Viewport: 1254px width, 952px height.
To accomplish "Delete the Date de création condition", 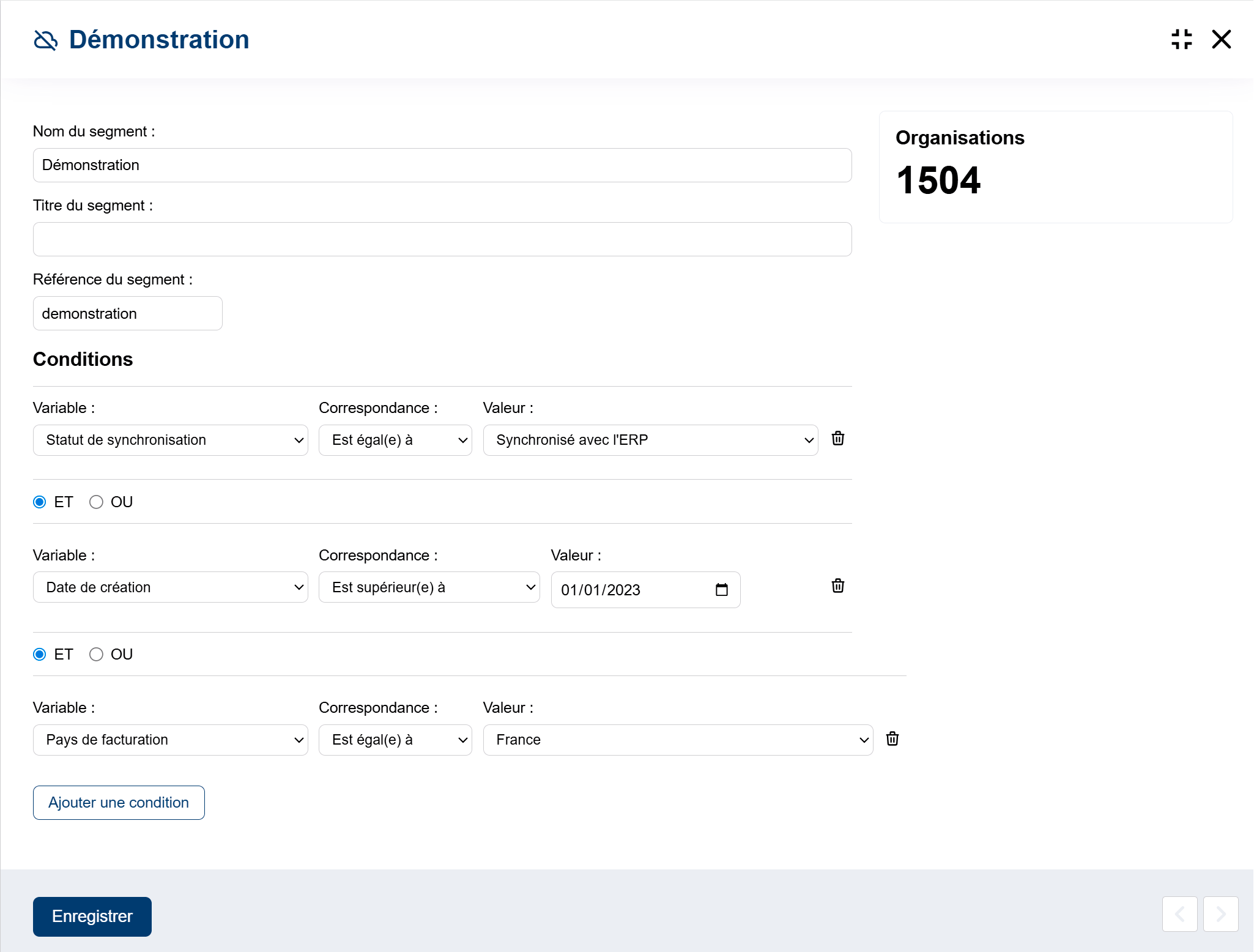I will tap(837, 586).
